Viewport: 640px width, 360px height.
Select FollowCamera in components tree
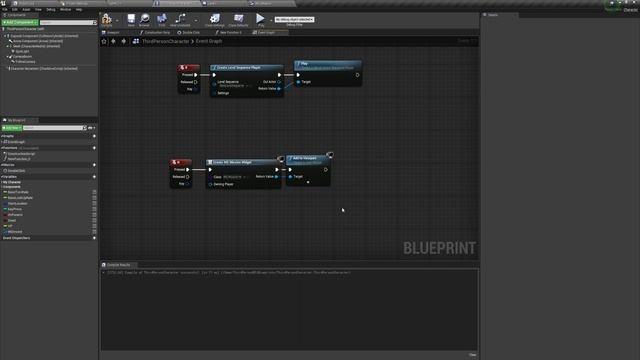pyautogui.click(x=24, y=62)
